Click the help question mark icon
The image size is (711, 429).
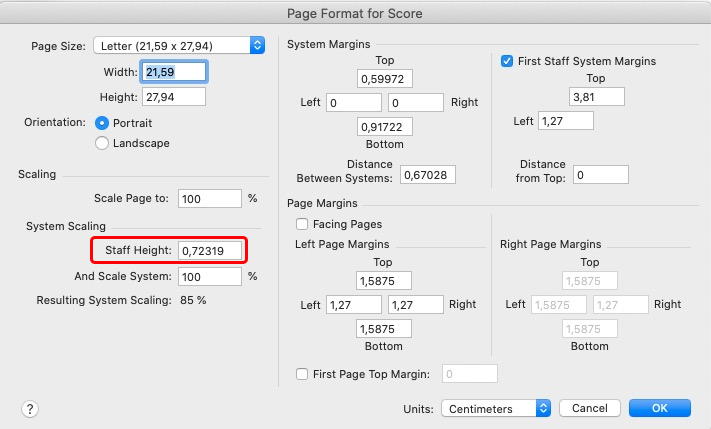point(30,408)
